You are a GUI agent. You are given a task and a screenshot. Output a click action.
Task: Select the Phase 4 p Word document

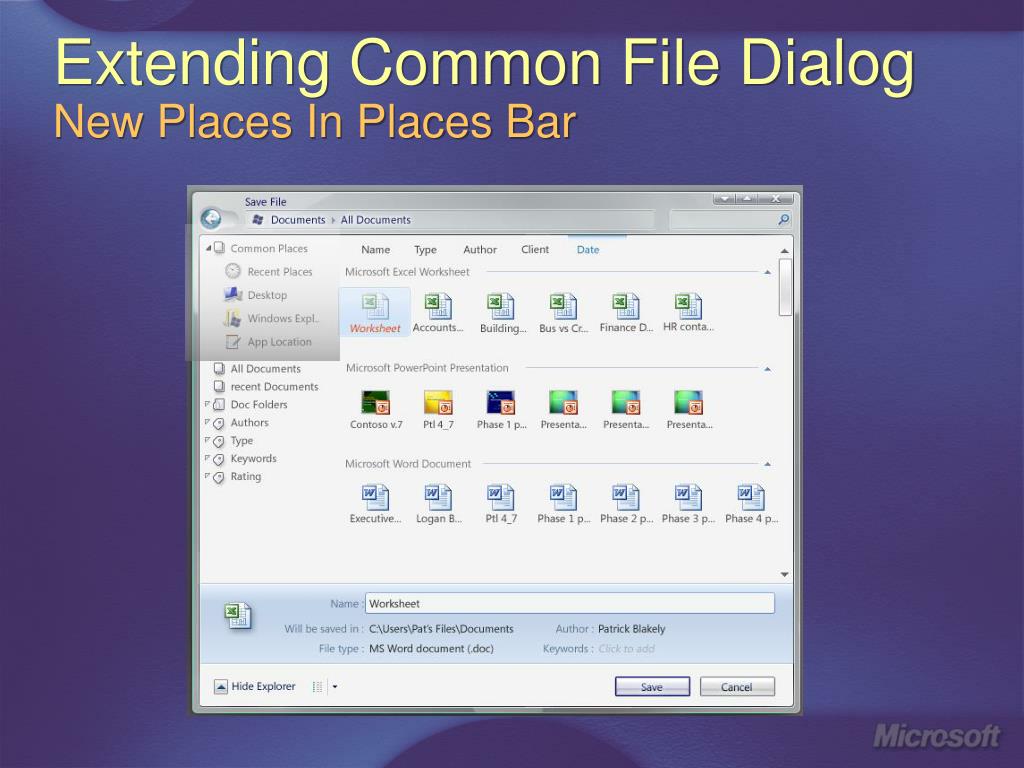[x=751, y=504]
